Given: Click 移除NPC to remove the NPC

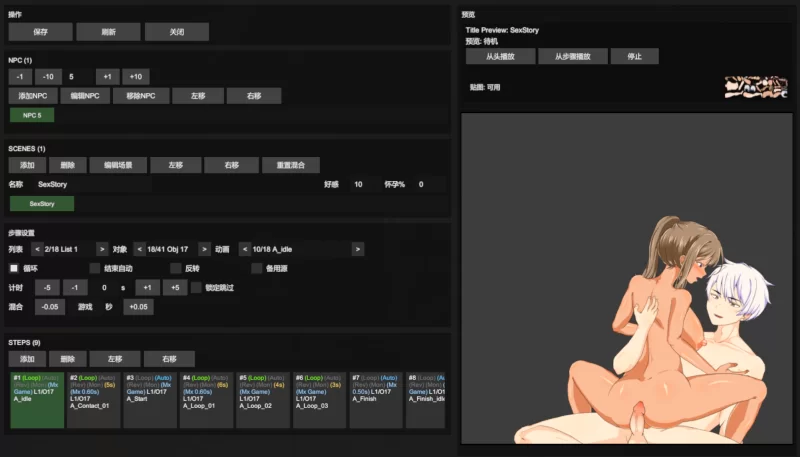Looking at the screenshot, I should coord(141,96).
